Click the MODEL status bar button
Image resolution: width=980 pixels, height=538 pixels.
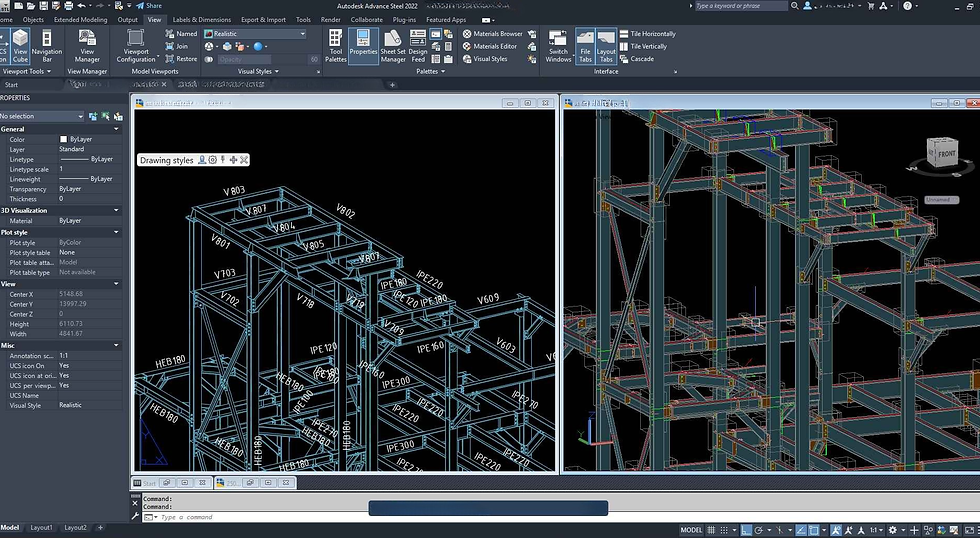pos(691,530)
